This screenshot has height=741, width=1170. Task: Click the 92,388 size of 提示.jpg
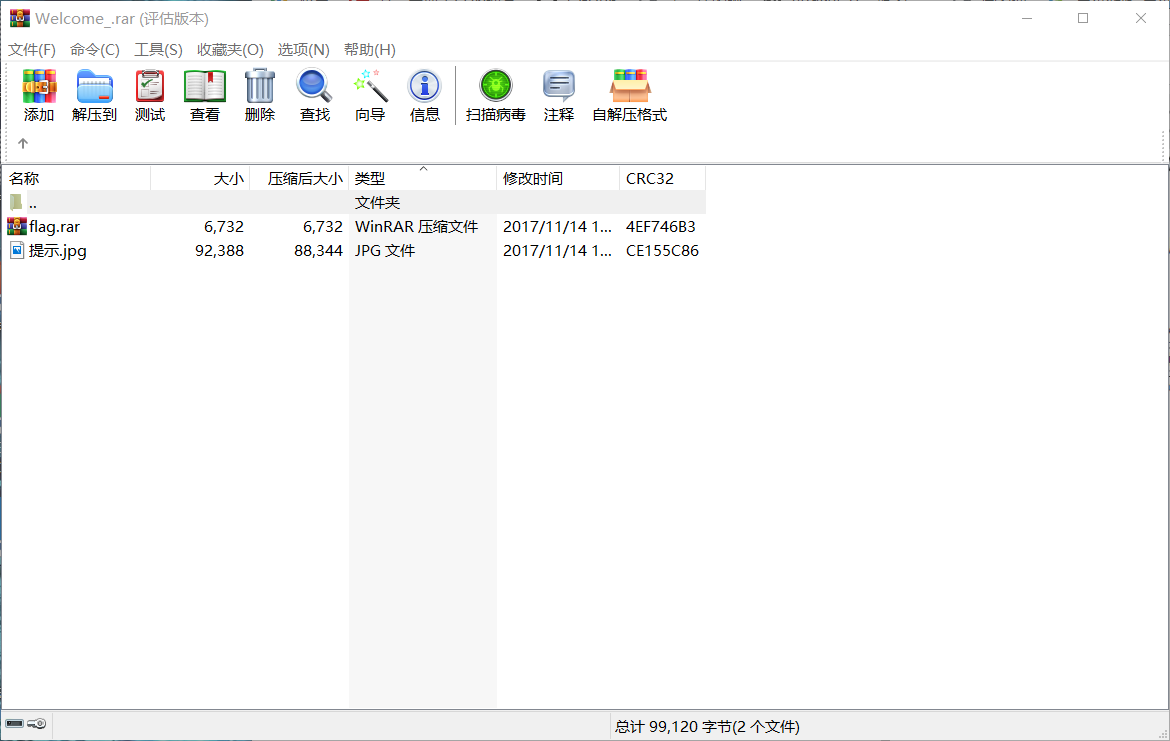219,250
